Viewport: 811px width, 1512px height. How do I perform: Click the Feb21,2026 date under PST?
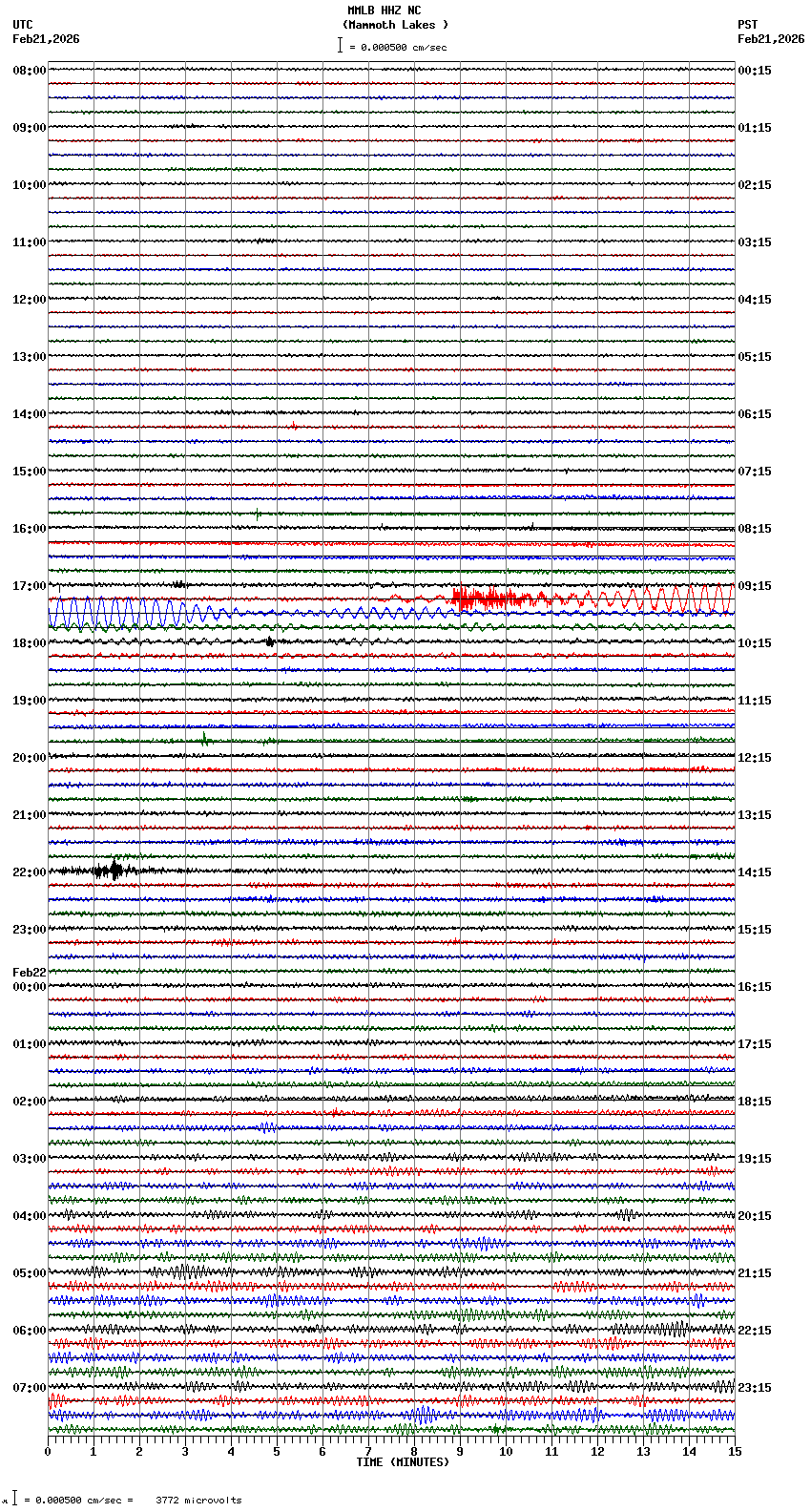click(771, 39)
